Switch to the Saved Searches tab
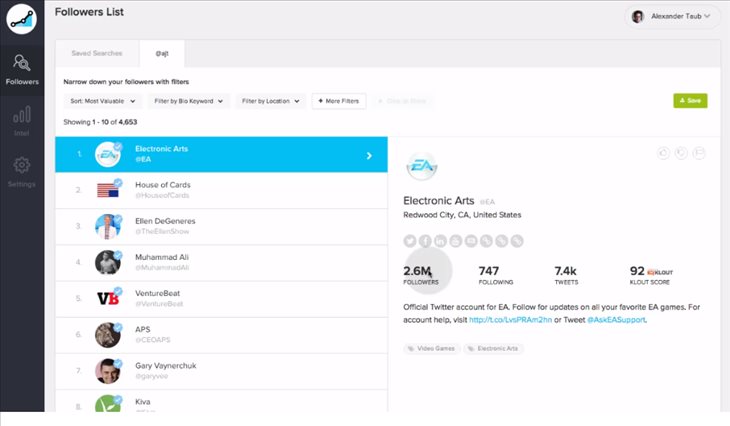730x426 pixels. (97, 53)
